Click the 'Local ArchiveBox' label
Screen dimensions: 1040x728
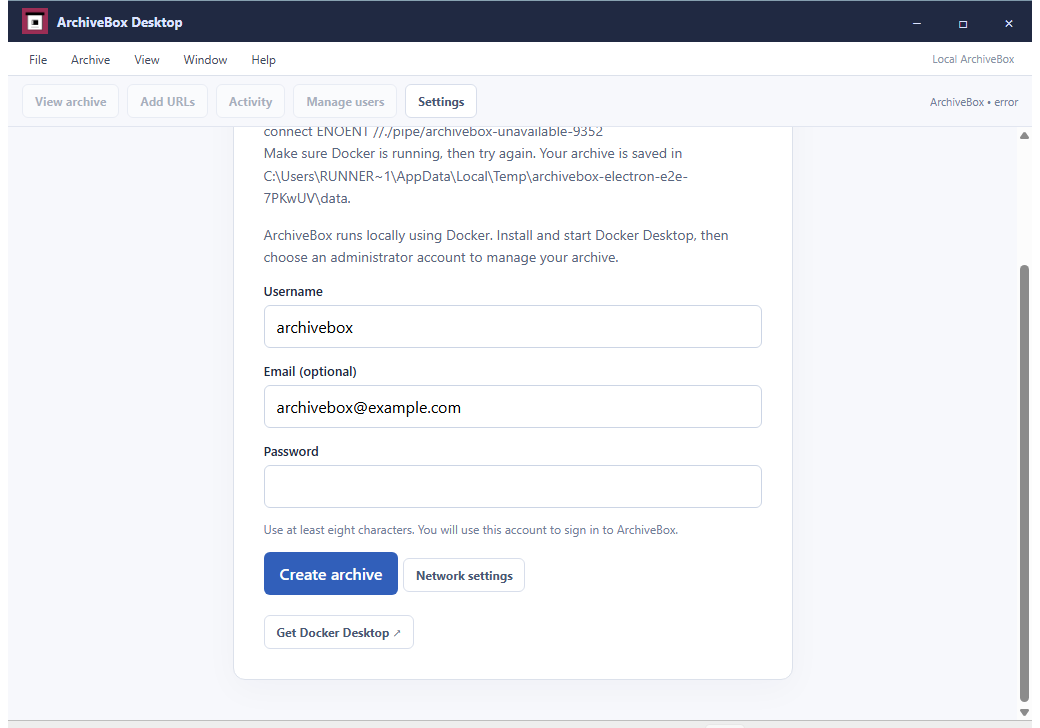pos(973,59)
